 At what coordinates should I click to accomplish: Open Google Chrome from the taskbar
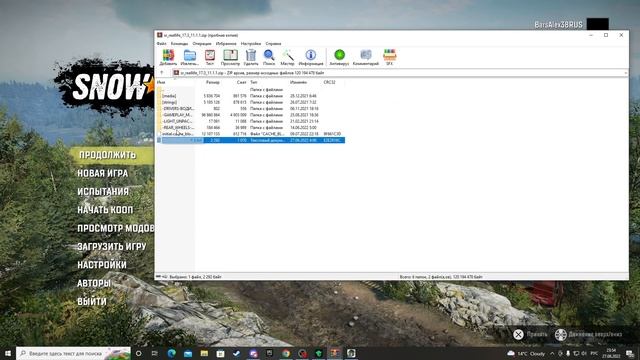(x=286, y=353)
